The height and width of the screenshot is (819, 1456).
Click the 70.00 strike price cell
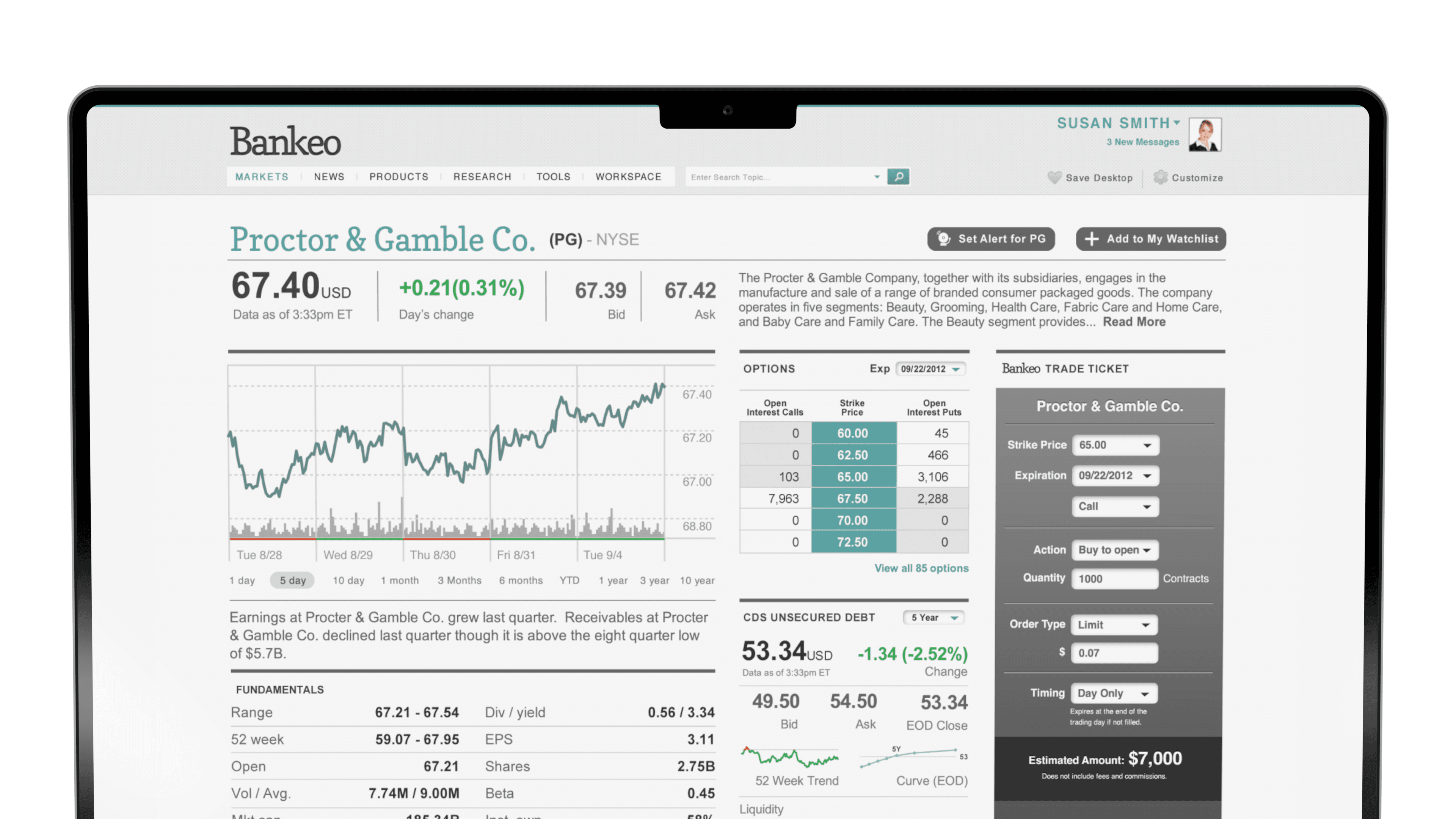pyautogui.click(x=854, y=521)
